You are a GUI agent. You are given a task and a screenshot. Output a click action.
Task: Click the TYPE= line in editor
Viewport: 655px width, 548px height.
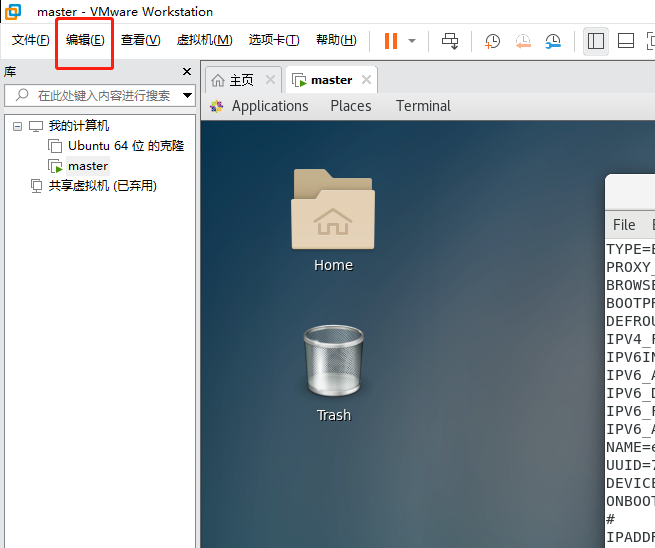[x=630, y=249]
